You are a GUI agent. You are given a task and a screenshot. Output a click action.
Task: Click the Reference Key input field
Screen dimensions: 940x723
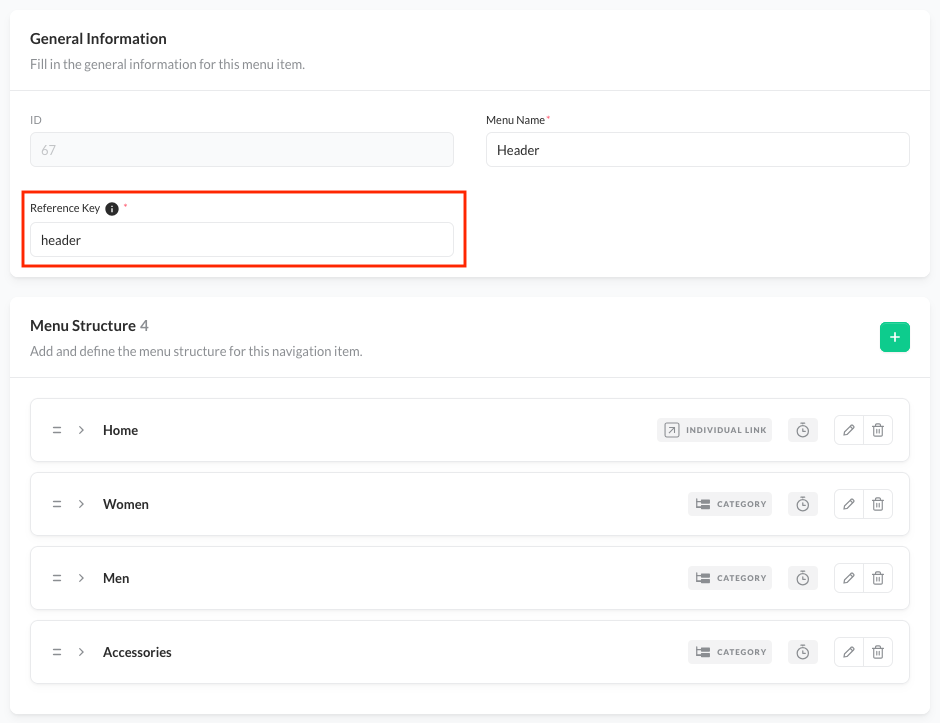click(x=242, y=240)
